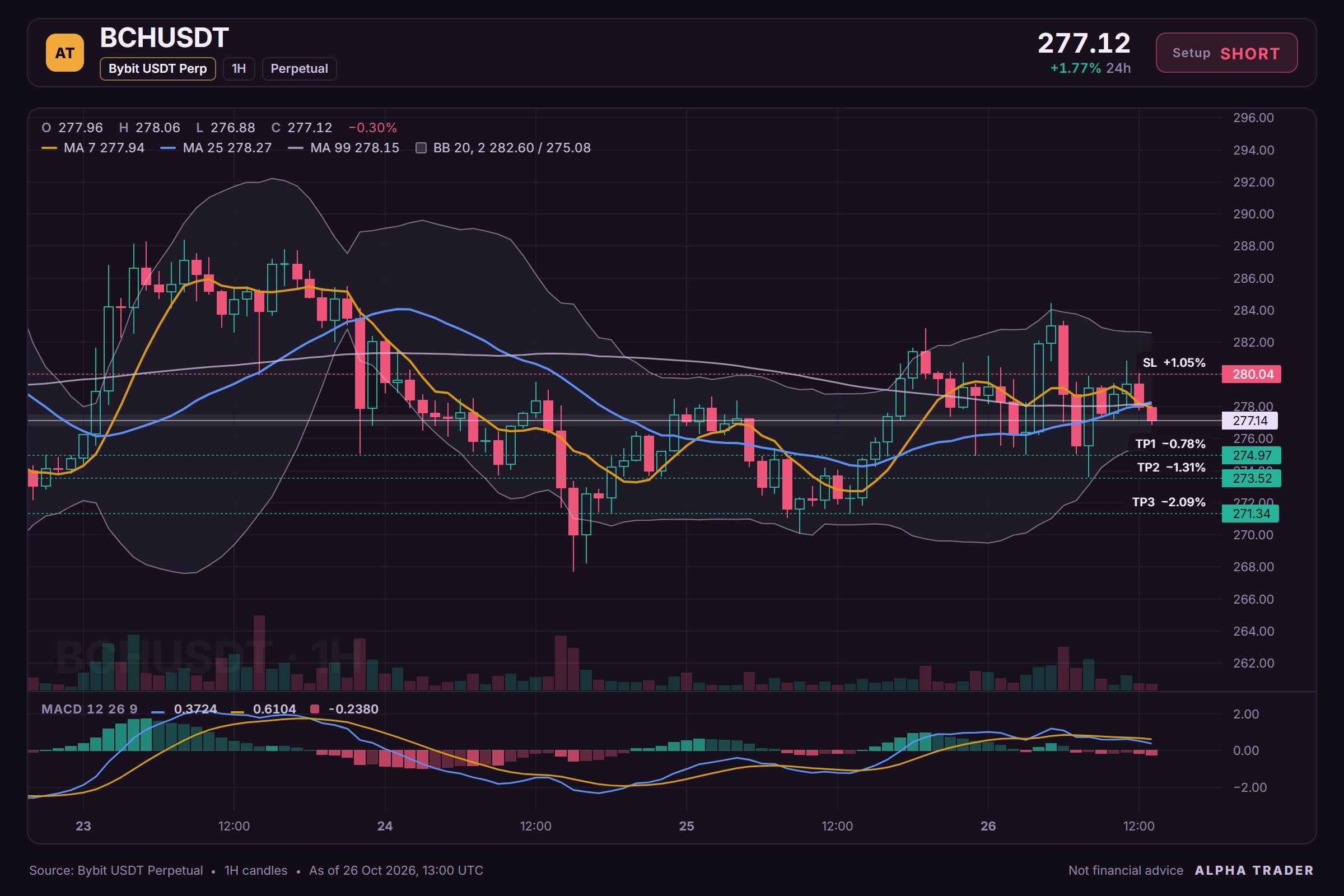Click the MA 99 gray legend line

[x=296, y=148]
